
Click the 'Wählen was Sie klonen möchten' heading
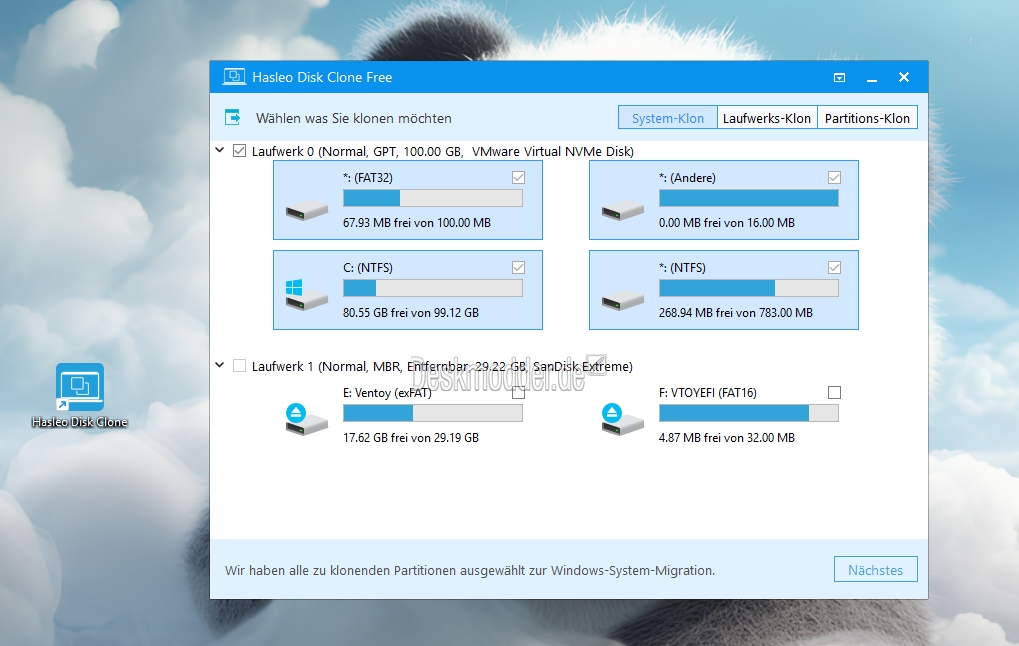354,118
